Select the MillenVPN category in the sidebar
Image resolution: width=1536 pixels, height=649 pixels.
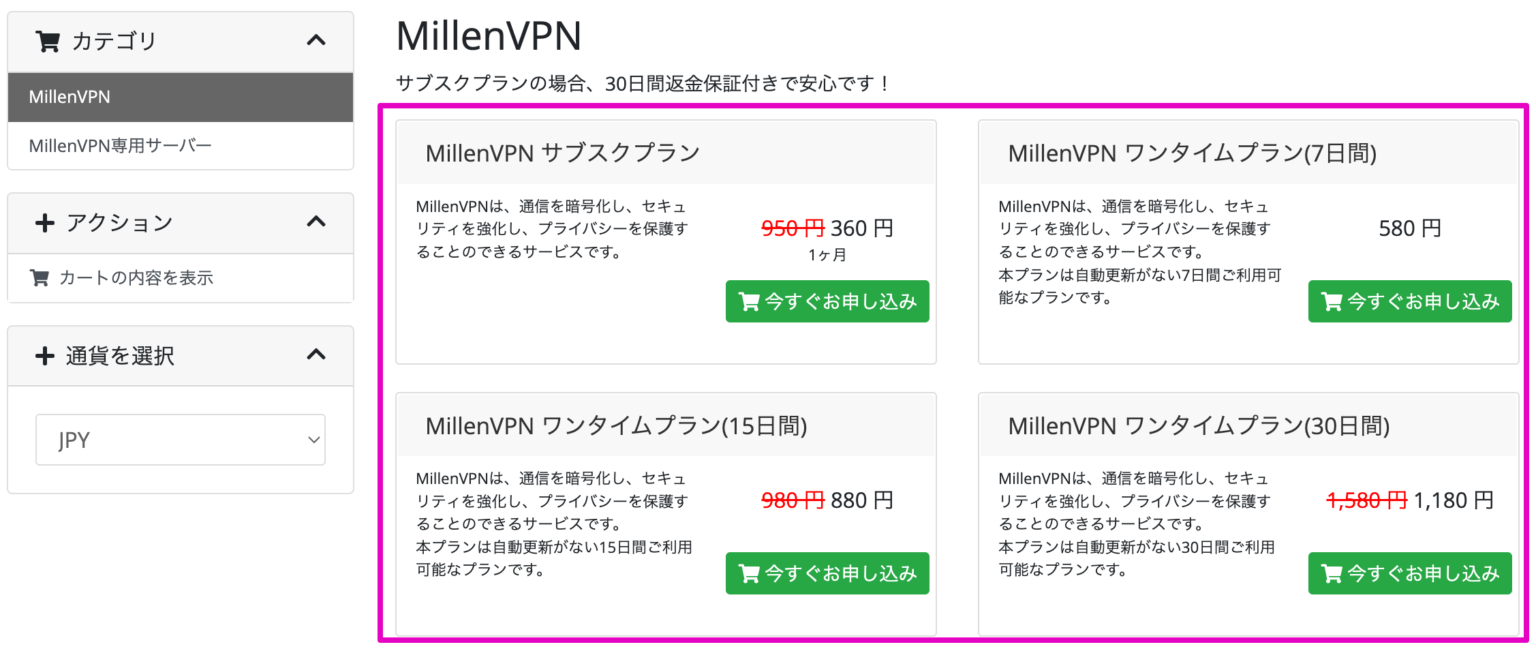[x=60, y=97]
